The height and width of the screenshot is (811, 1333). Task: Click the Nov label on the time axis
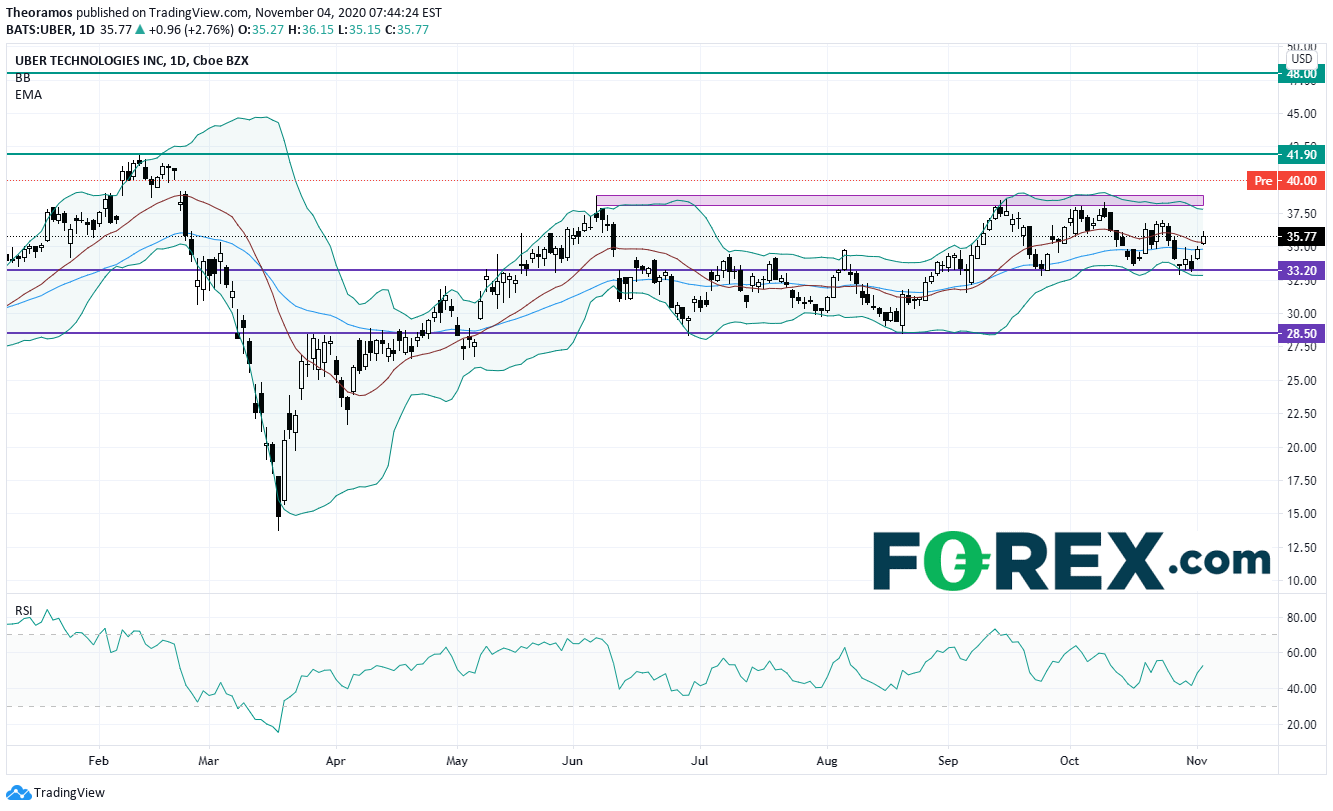pos(1199,761)
